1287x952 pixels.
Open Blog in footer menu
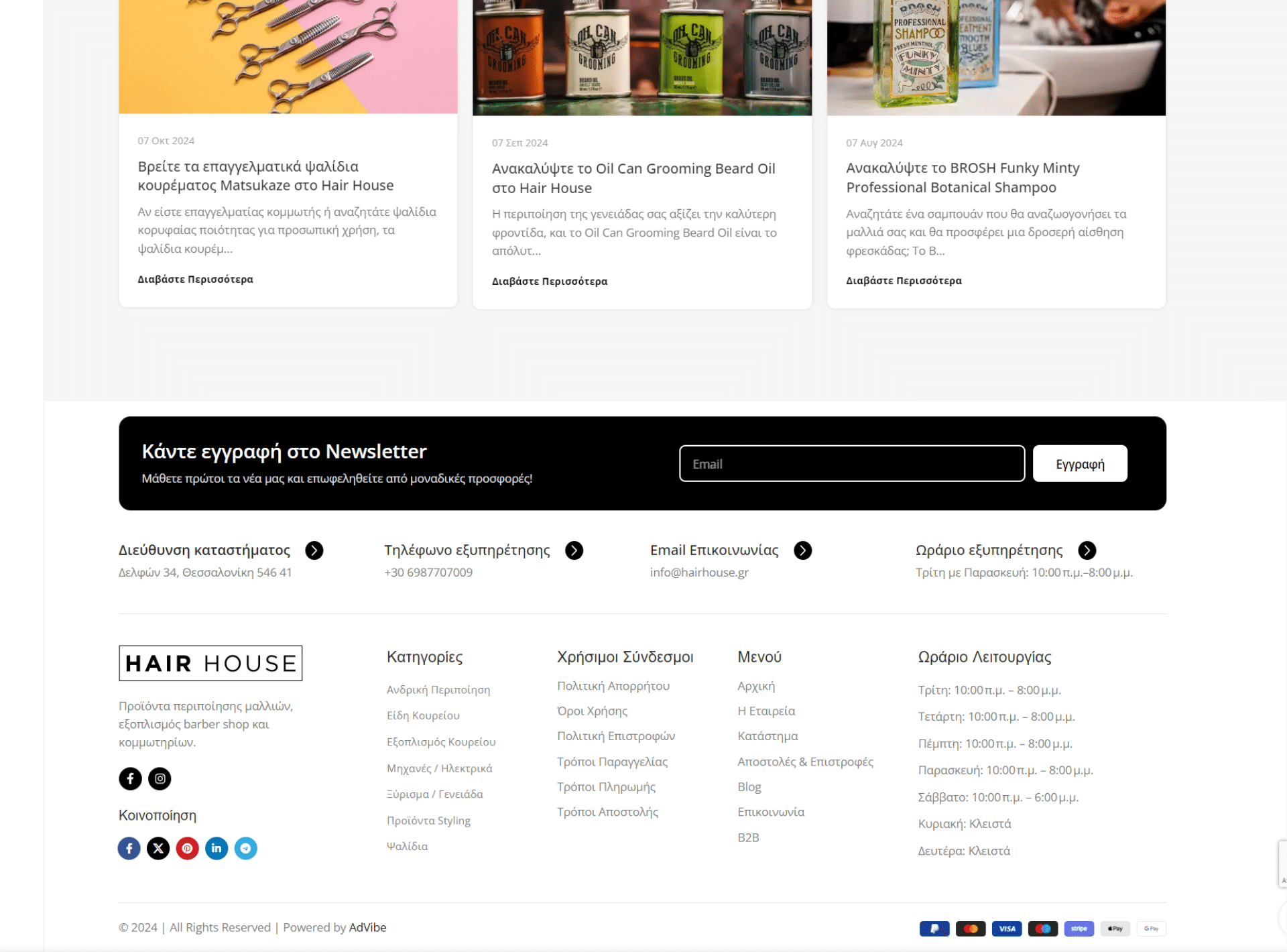coord(749,786)
